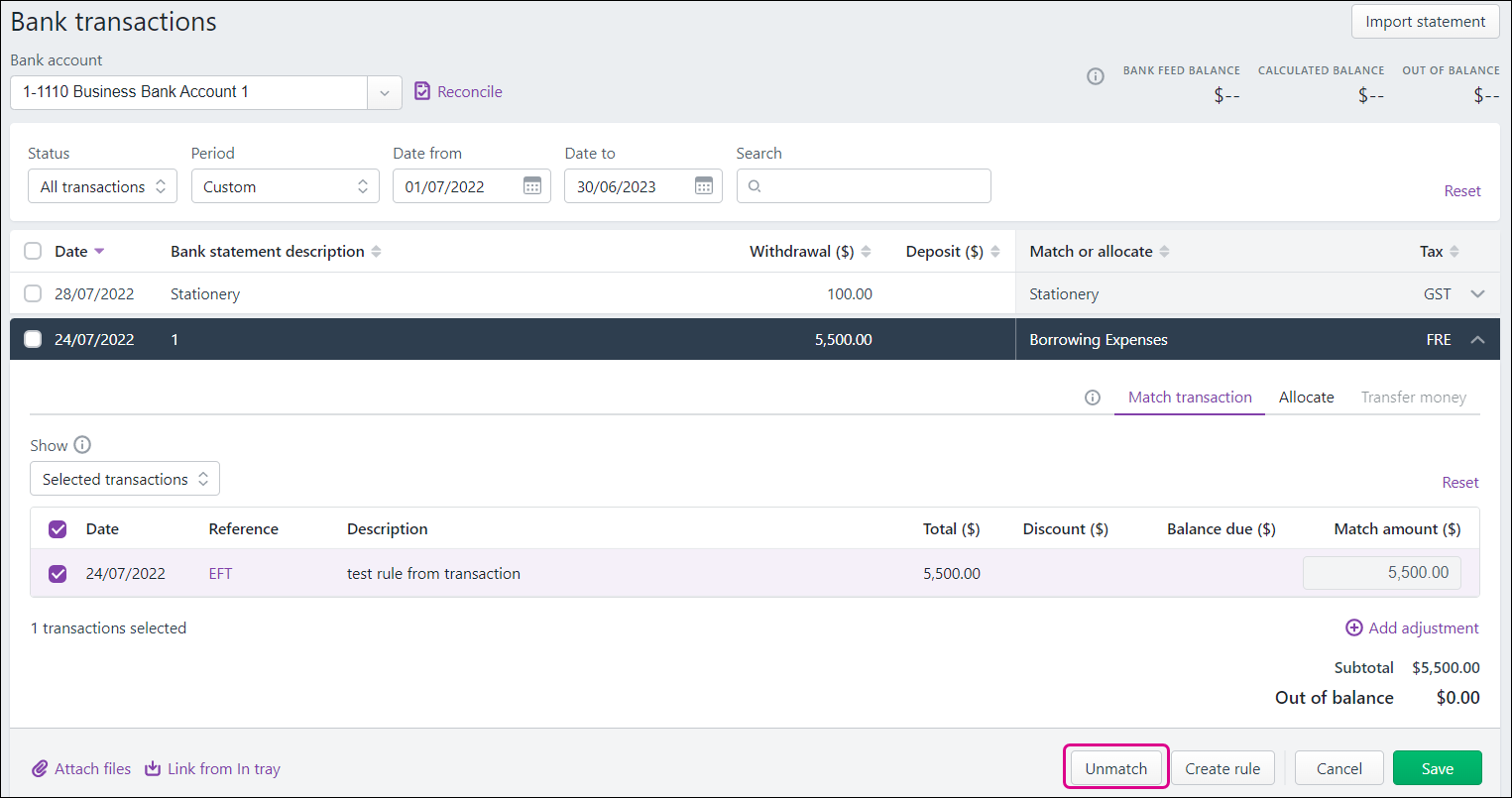
Task: Click the Bank account field text
Action: pyautogui.click(x=136, y=91)
